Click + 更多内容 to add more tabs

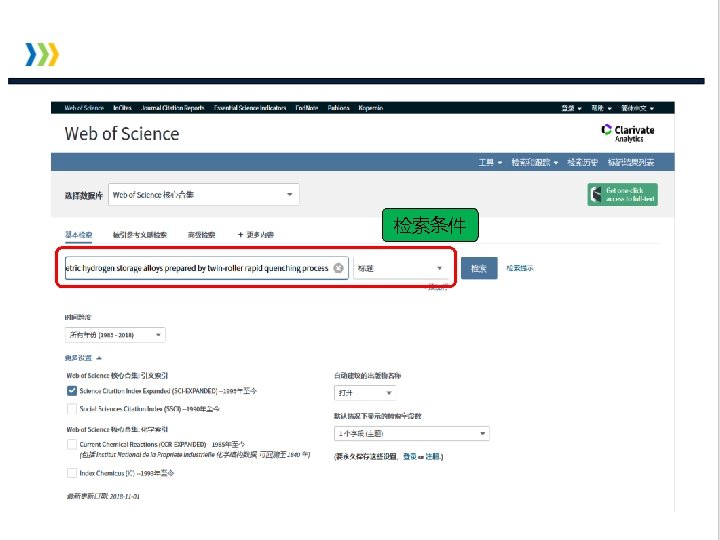tap(255, 235)
